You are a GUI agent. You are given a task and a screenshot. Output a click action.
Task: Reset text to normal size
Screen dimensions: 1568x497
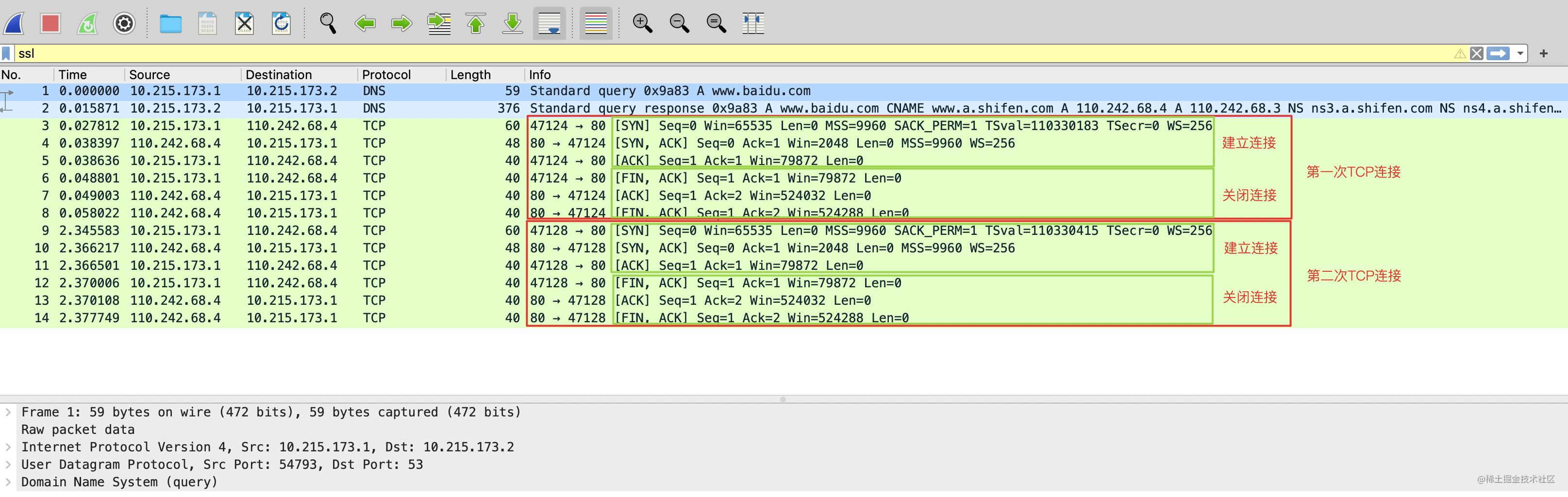click(717, 24)
